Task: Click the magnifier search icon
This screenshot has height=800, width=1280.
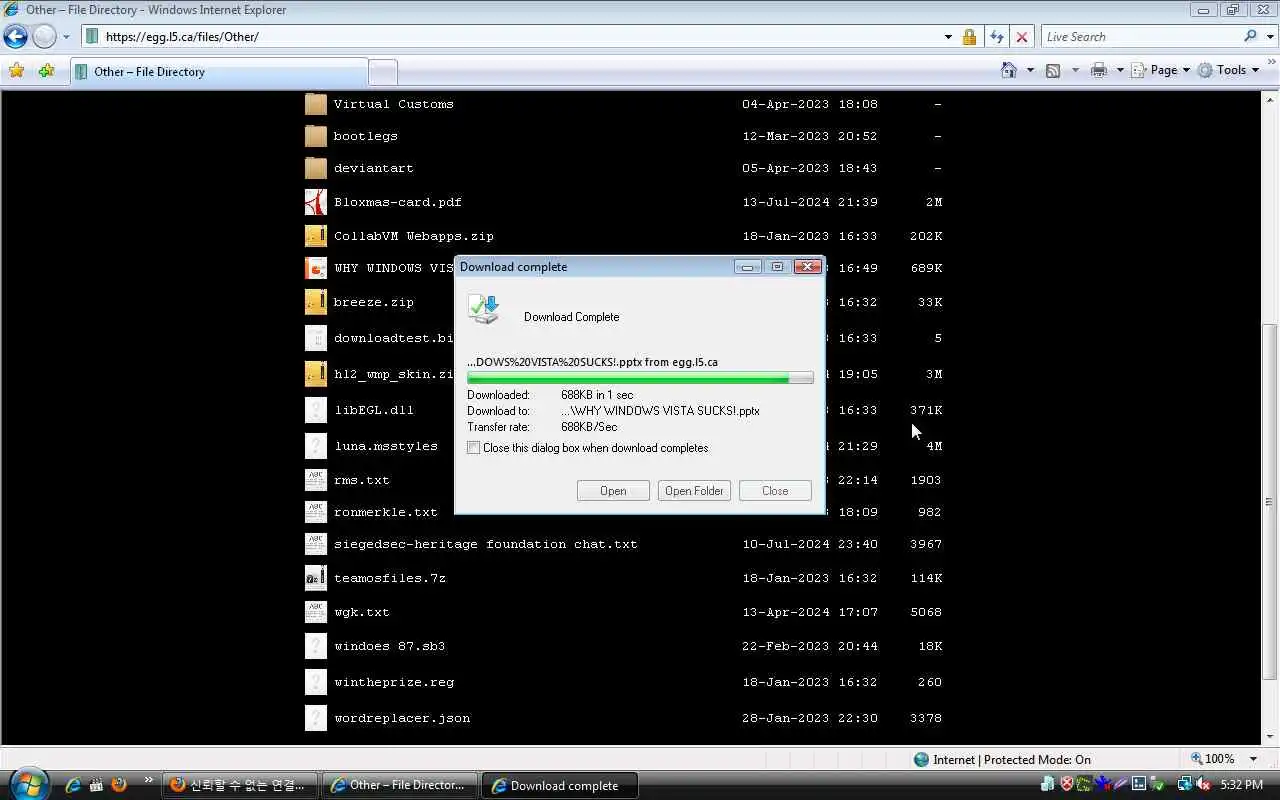Action: click(1250, 36)
